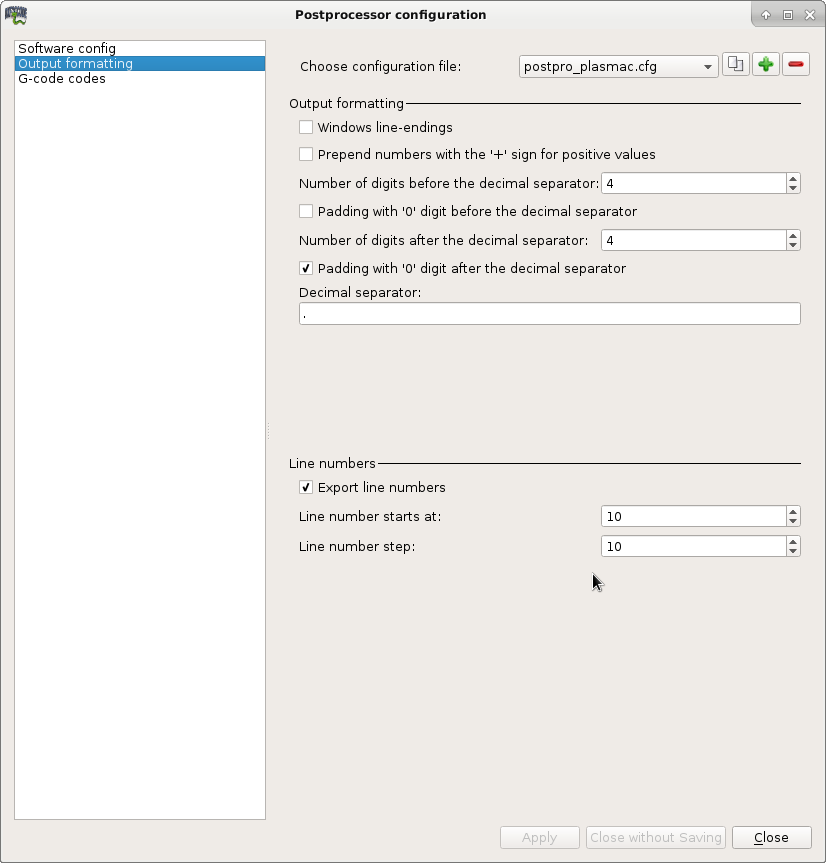Close the window with title bar X
Image resolution: width=826 pixels, height=863 pixels.
(x=809, y=15)
